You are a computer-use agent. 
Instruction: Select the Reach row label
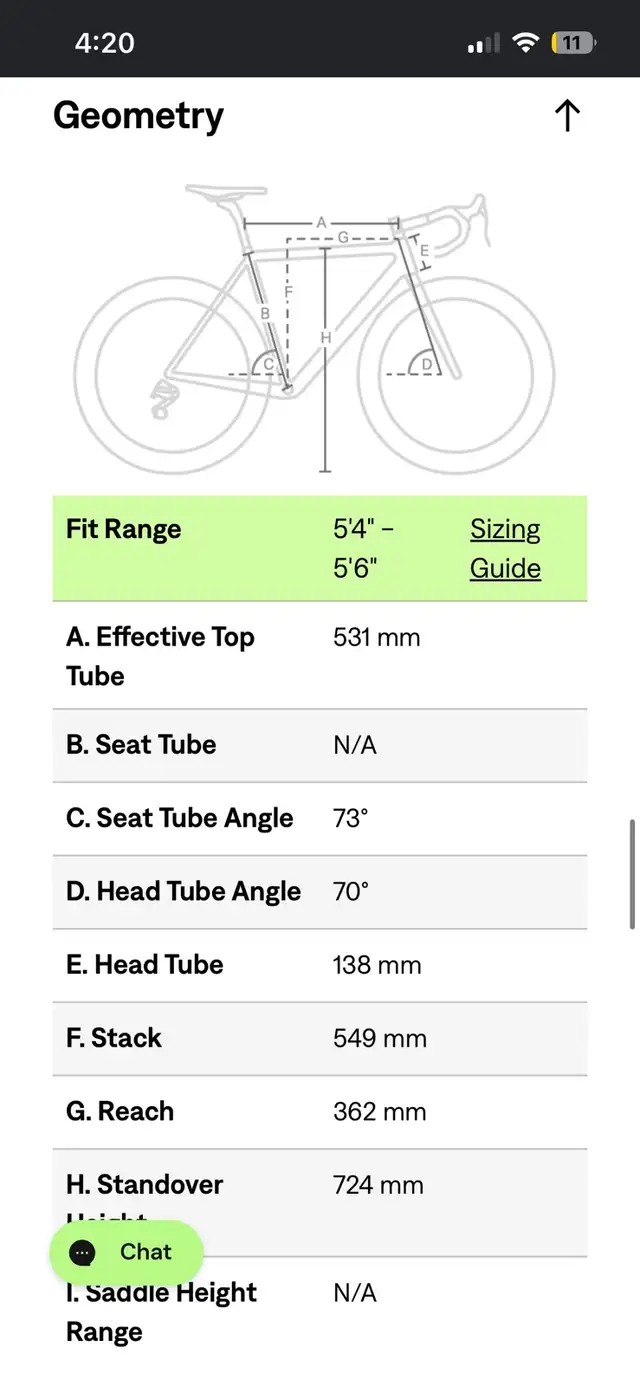click(x=120, y=1111)
